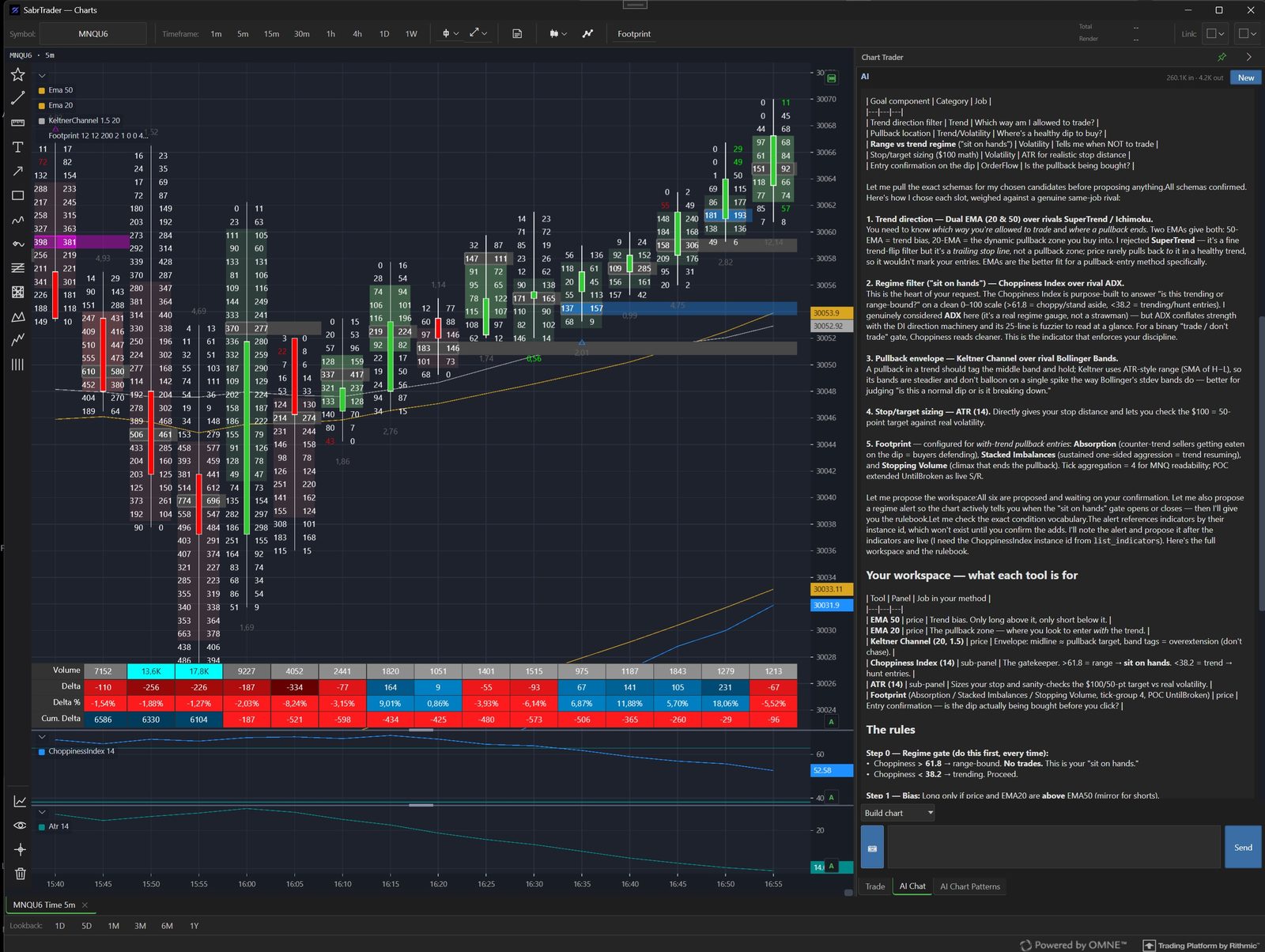
Task: Select the vertical lines tool
Action: (x=17, y=365)
